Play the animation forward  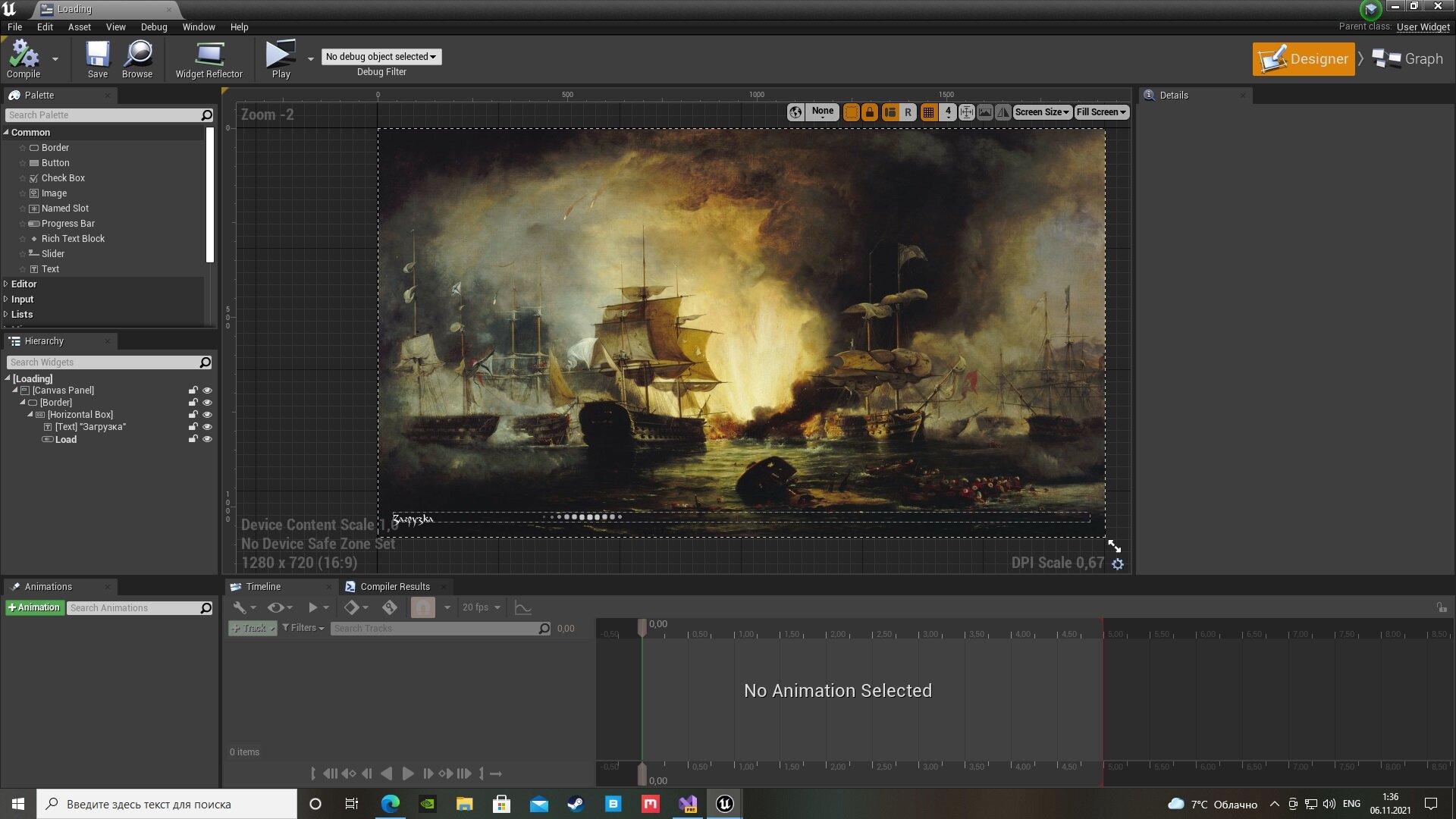coord(408,773)
